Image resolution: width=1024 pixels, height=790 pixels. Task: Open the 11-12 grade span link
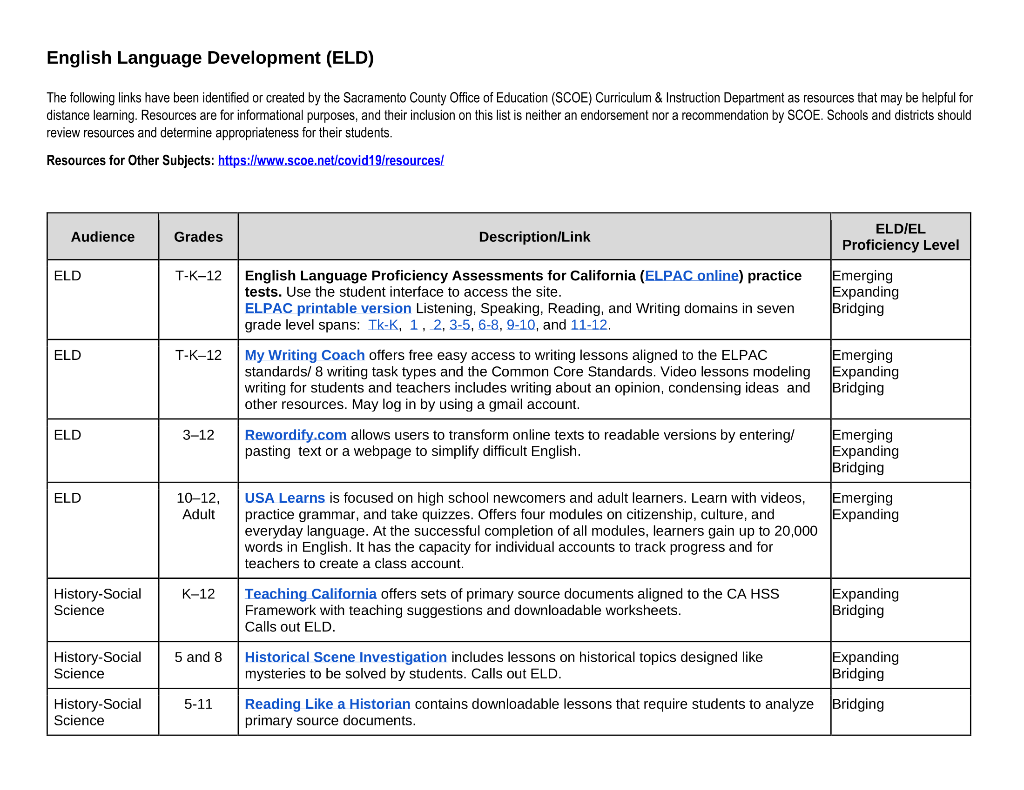(x=589, y=324)
